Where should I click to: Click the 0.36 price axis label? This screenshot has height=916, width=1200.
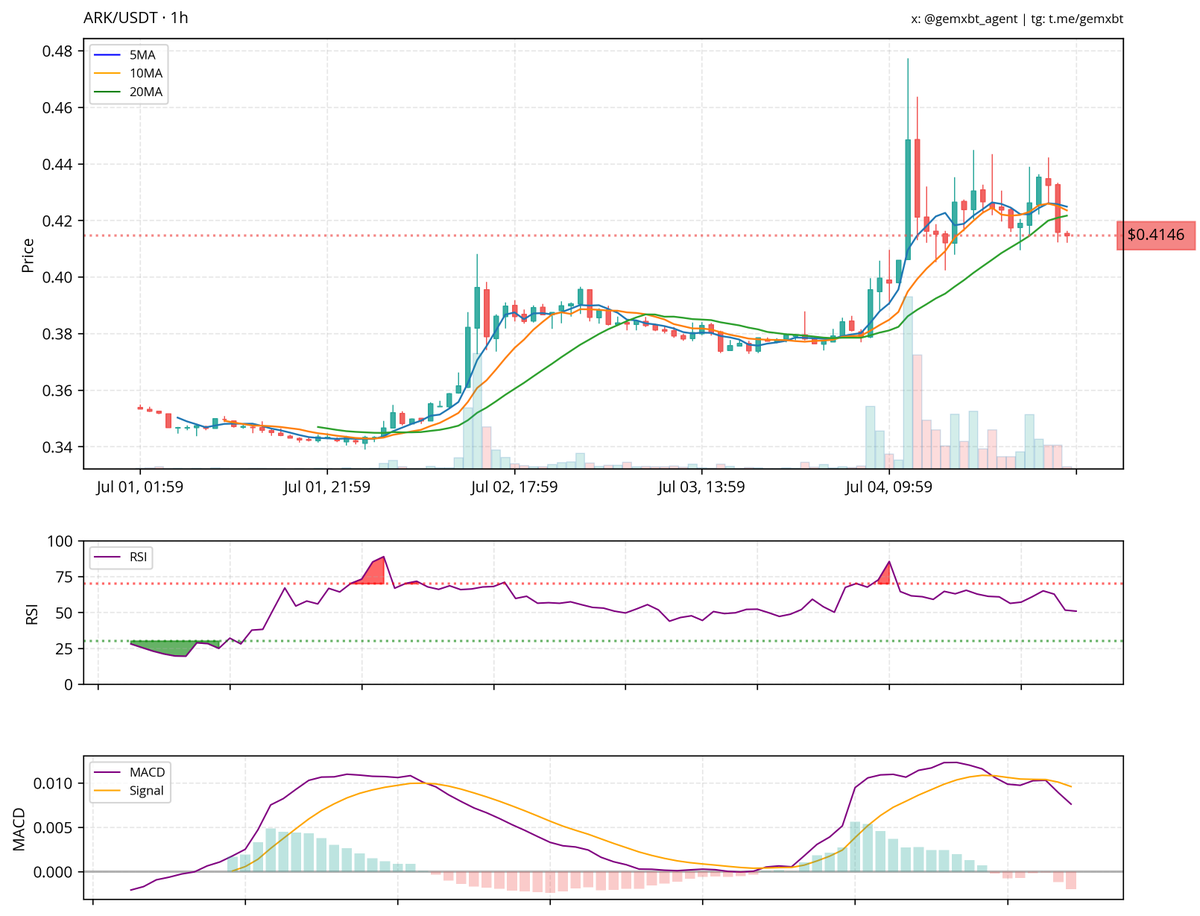tap(58, 390)
